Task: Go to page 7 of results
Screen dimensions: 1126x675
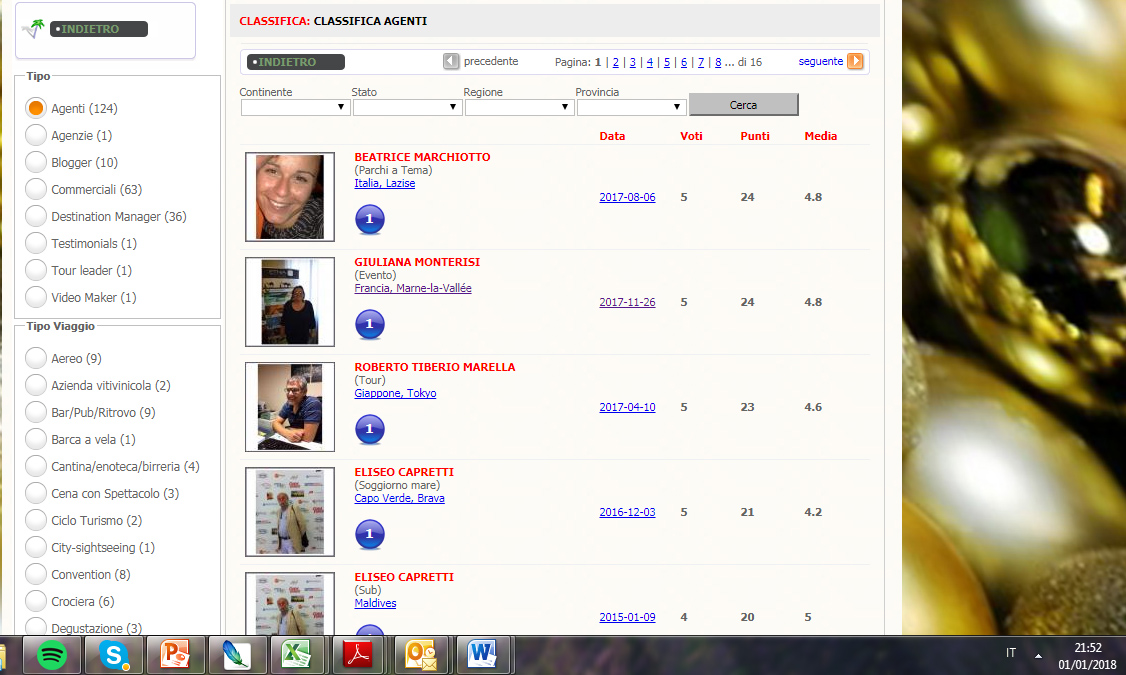Action: [x=701, y=62]
